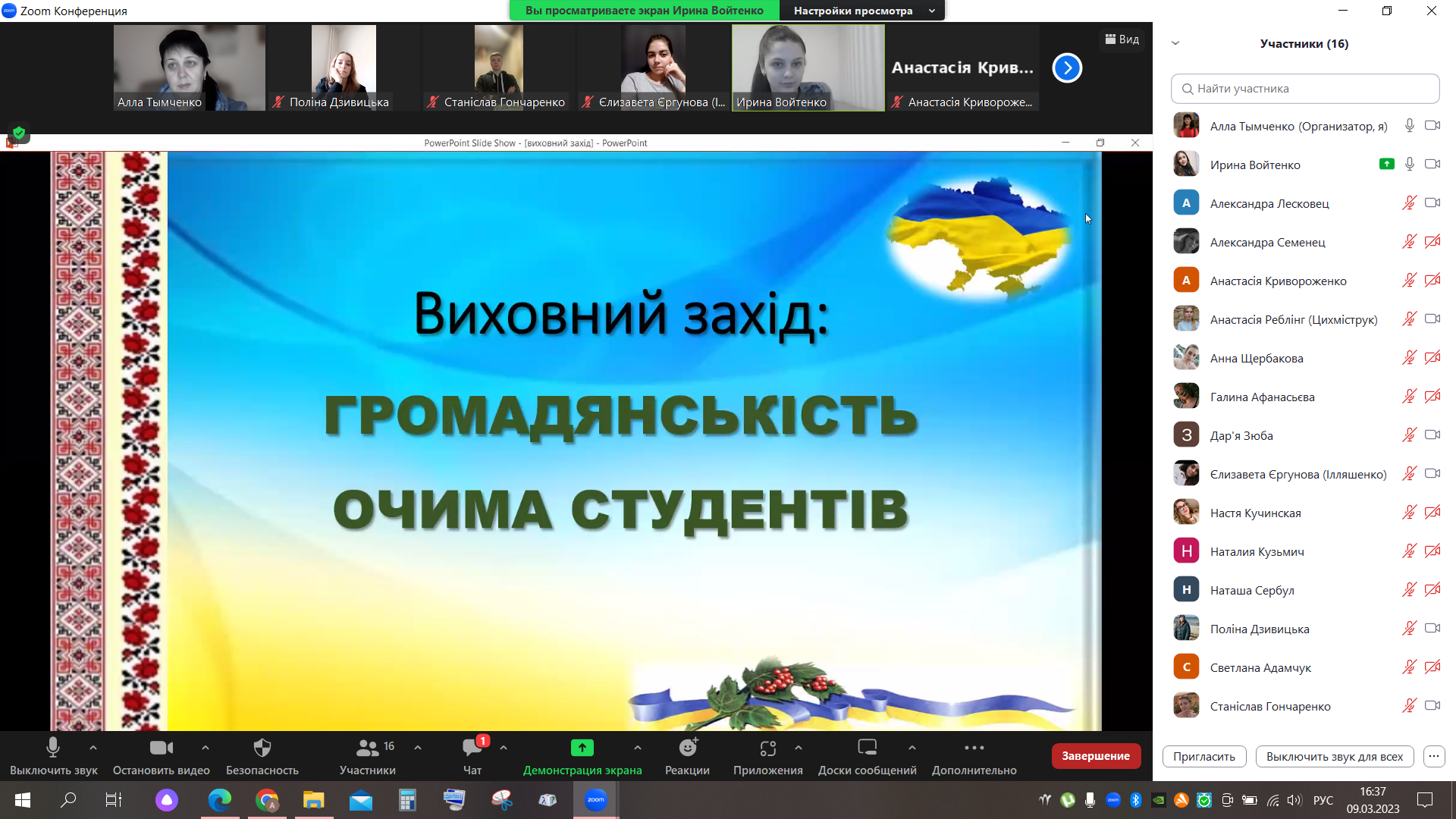This screenshot has width=1456, height=819.
Task: Stop video with camera button
Action: pos(161,748)
